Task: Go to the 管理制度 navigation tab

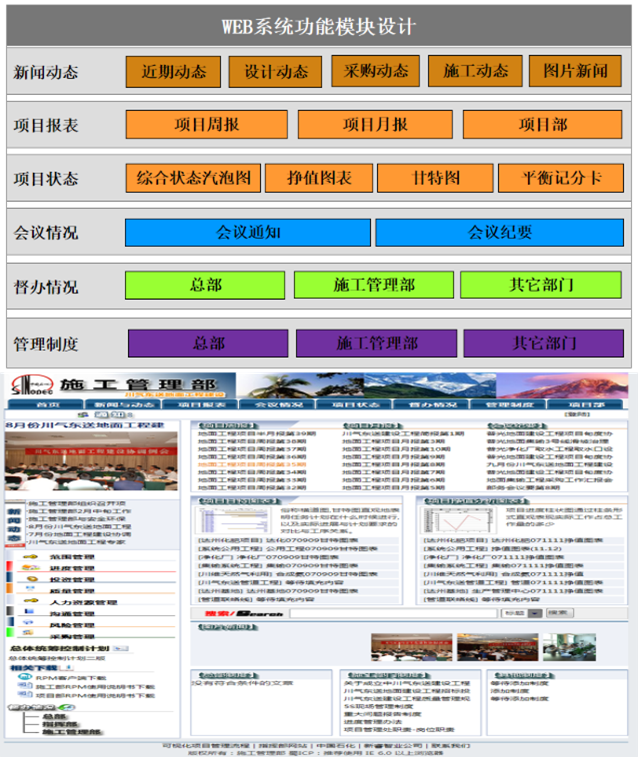Action: pyautogui.click(x=509, y=405)
